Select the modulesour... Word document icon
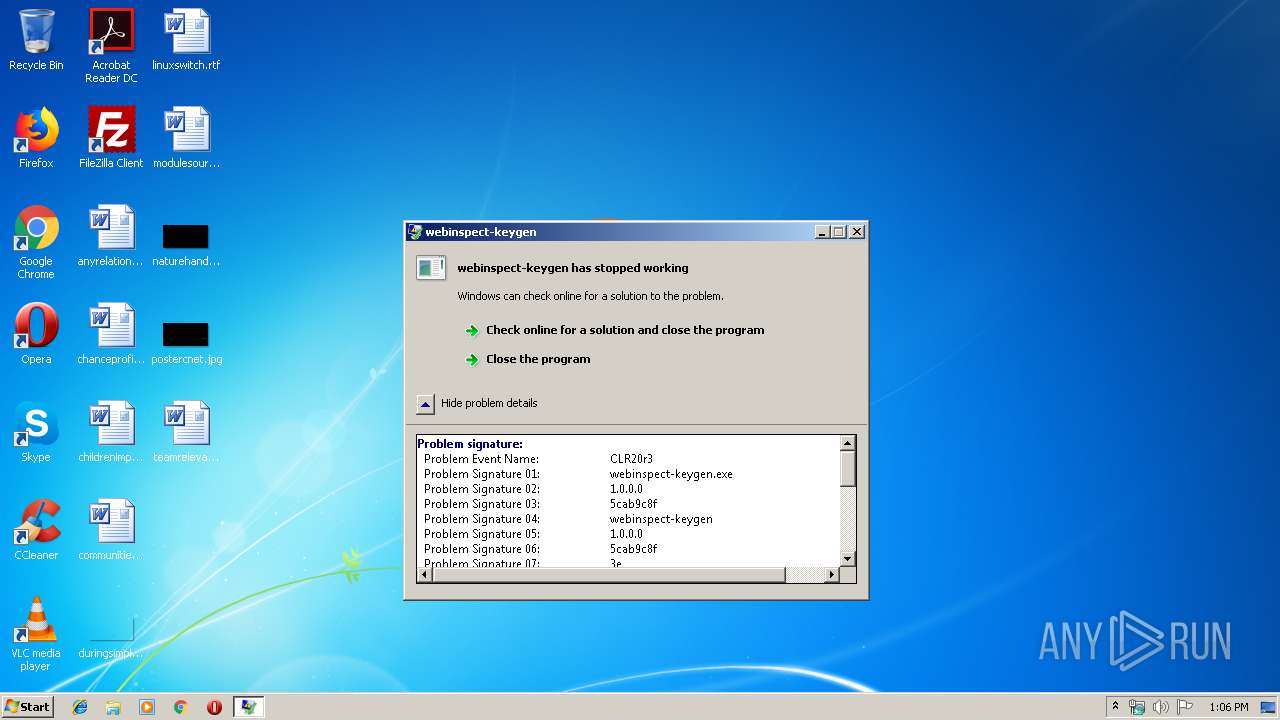Viewport: 1280px width, 720px height. click(x=186, y=138)
